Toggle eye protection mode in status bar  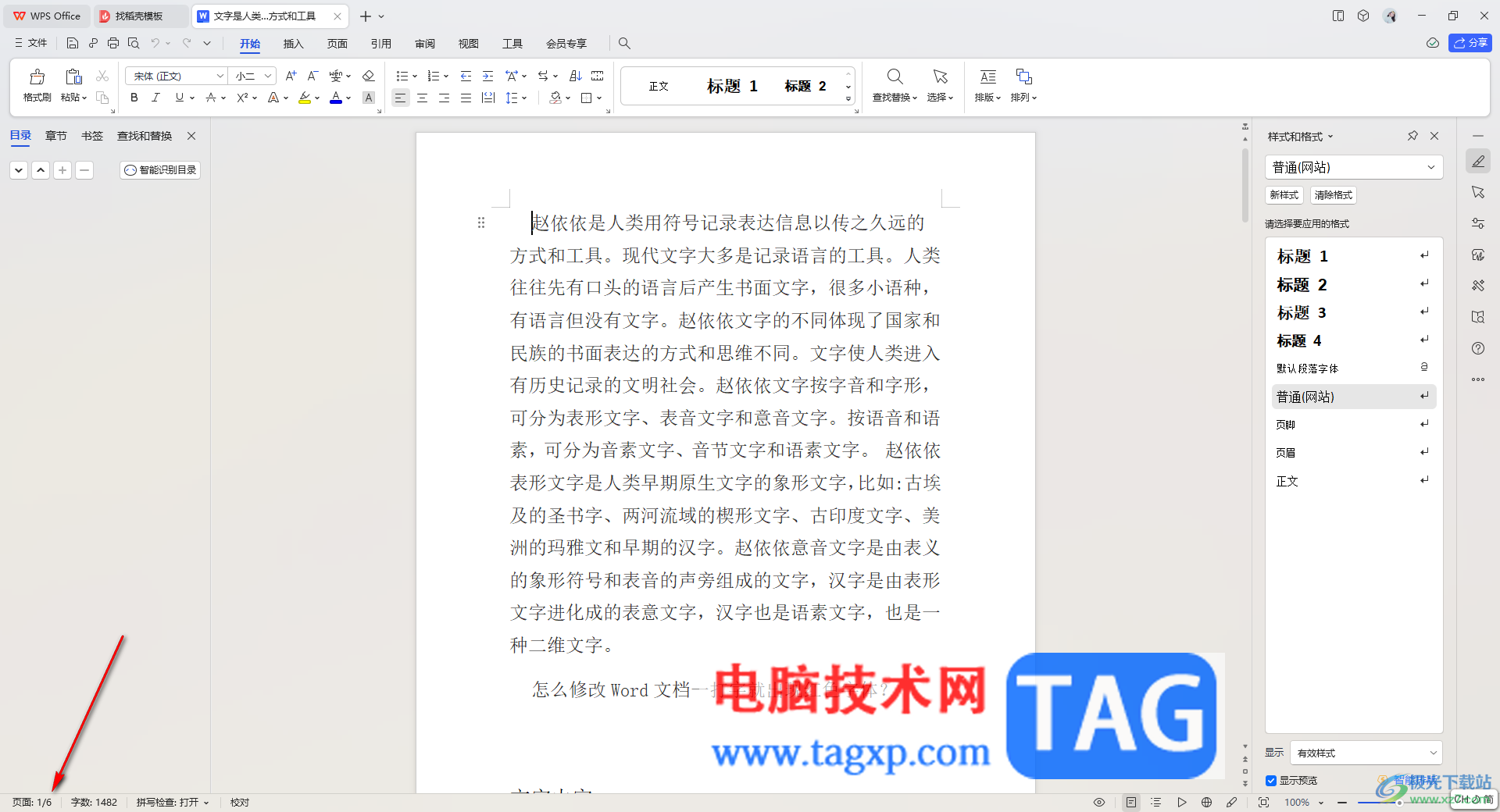coord(1099,802)
